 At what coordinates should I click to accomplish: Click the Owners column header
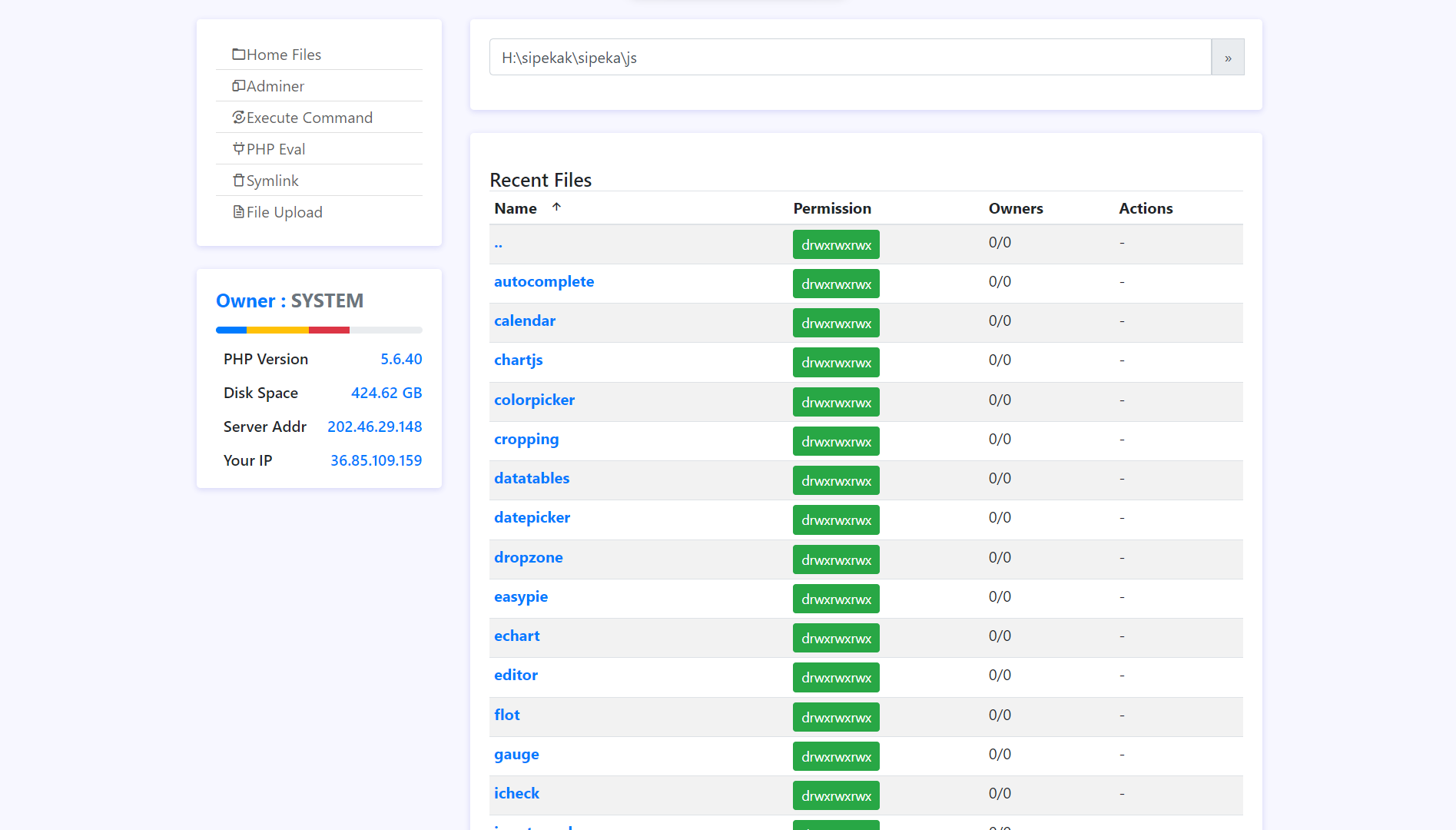tap(1016, 208)
